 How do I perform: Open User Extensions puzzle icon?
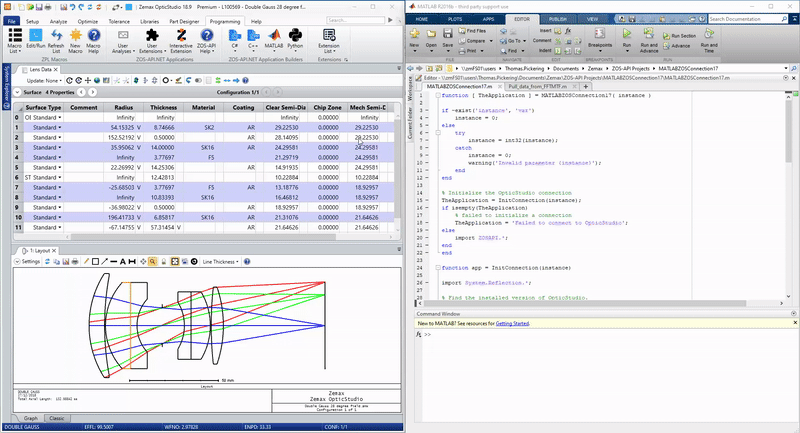tap(152, 41)
